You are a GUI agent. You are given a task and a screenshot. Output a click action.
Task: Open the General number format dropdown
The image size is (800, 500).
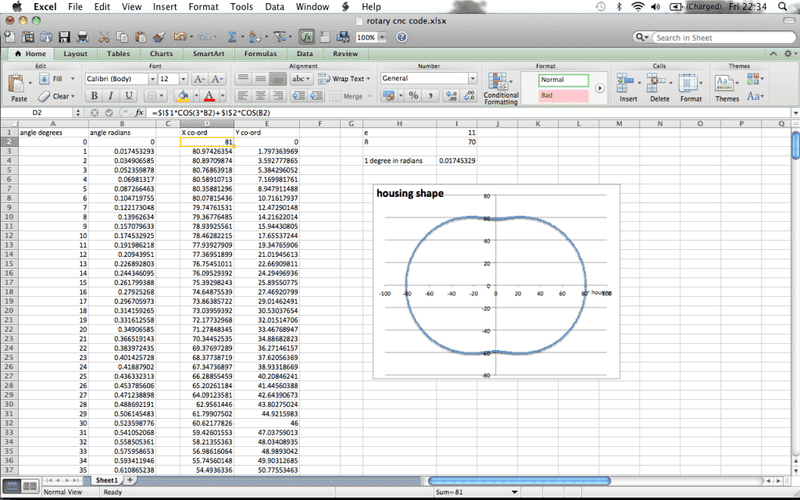(471, 78)
